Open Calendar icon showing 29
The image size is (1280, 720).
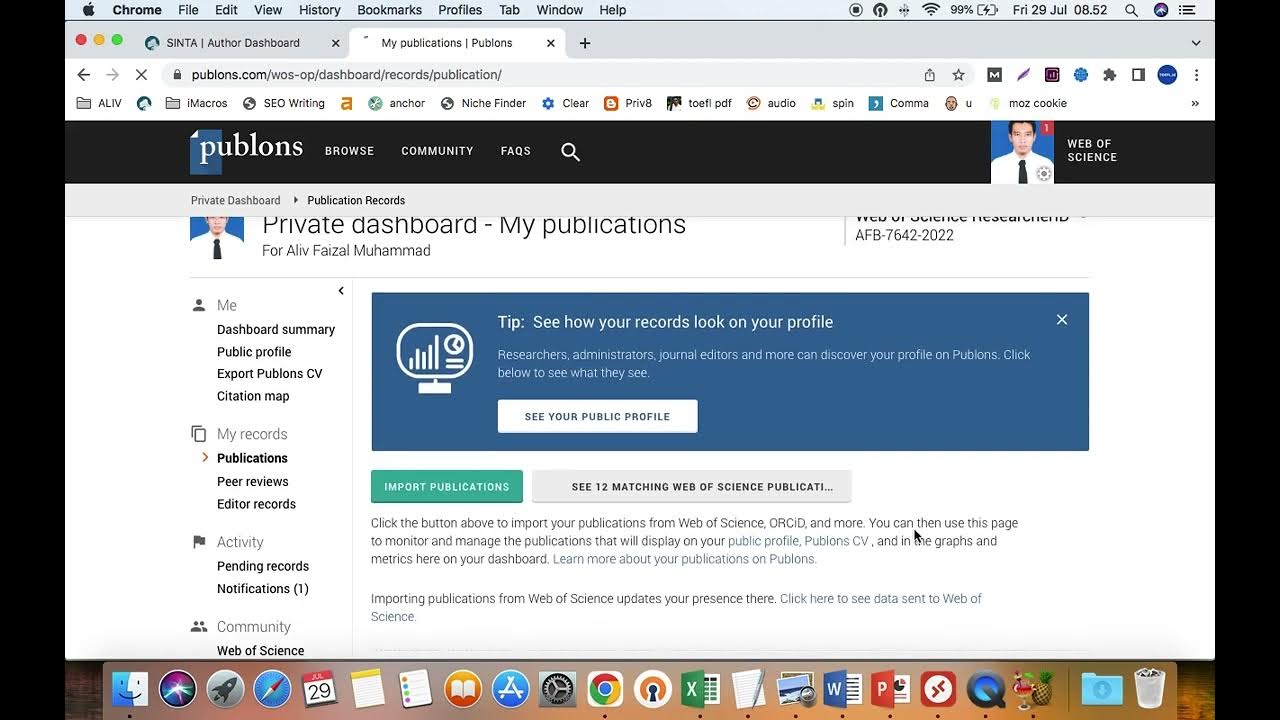[x=320, y=689]
